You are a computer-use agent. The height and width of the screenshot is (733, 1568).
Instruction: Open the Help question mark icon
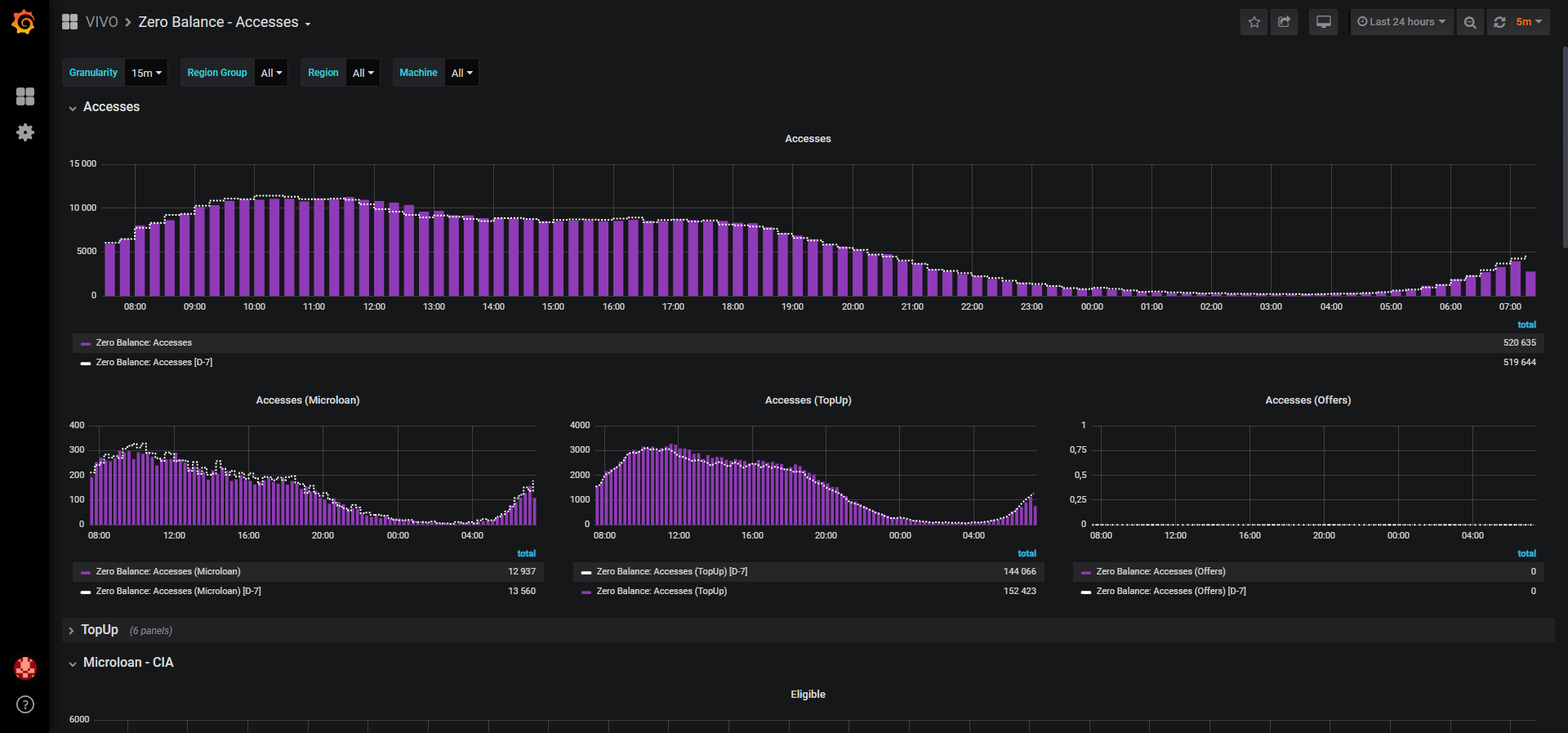[x=25, y=704]
